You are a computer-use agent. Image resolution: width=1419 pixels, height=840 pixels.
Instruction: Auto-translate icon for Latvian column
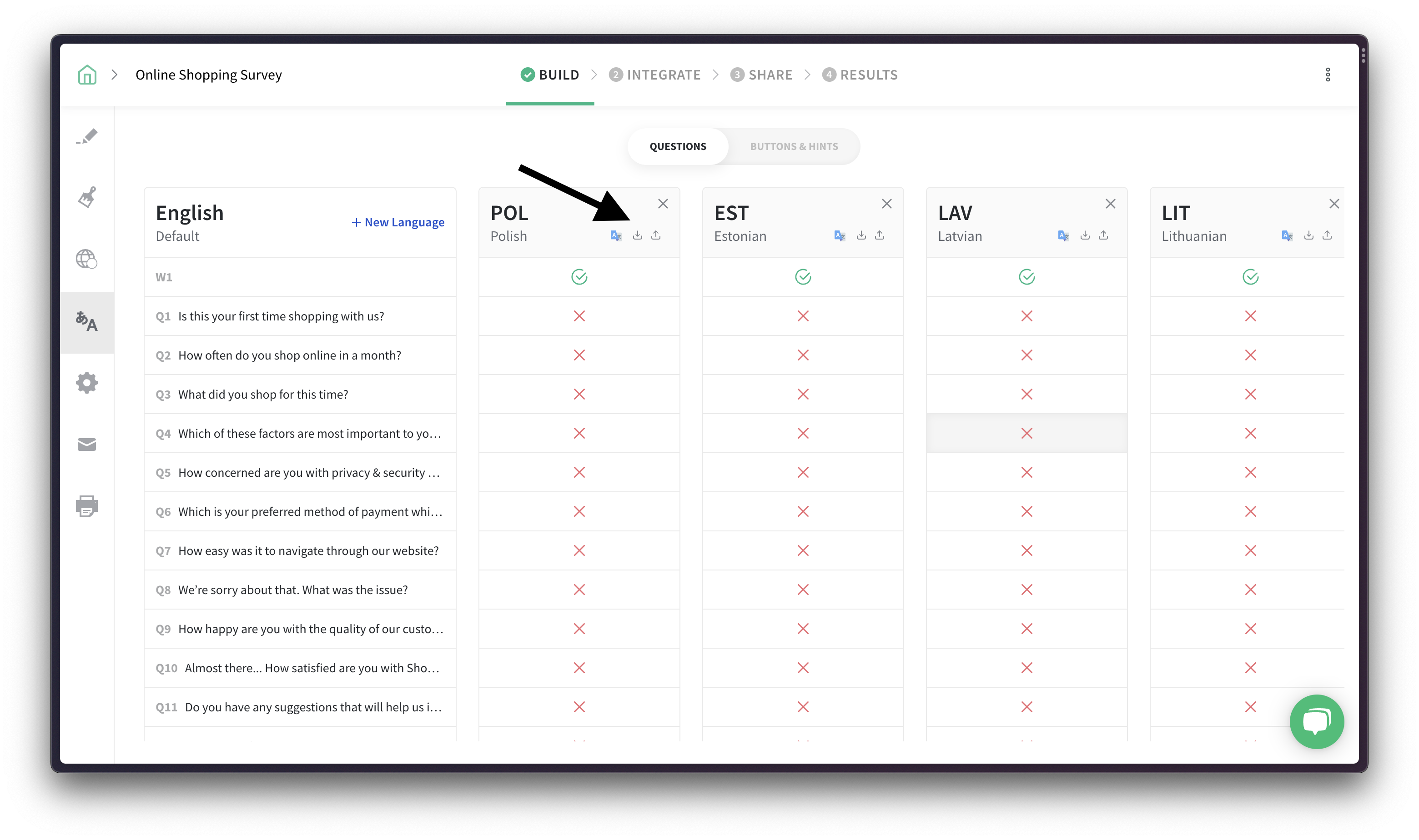pyautogui.click(x=1063, y=235)
